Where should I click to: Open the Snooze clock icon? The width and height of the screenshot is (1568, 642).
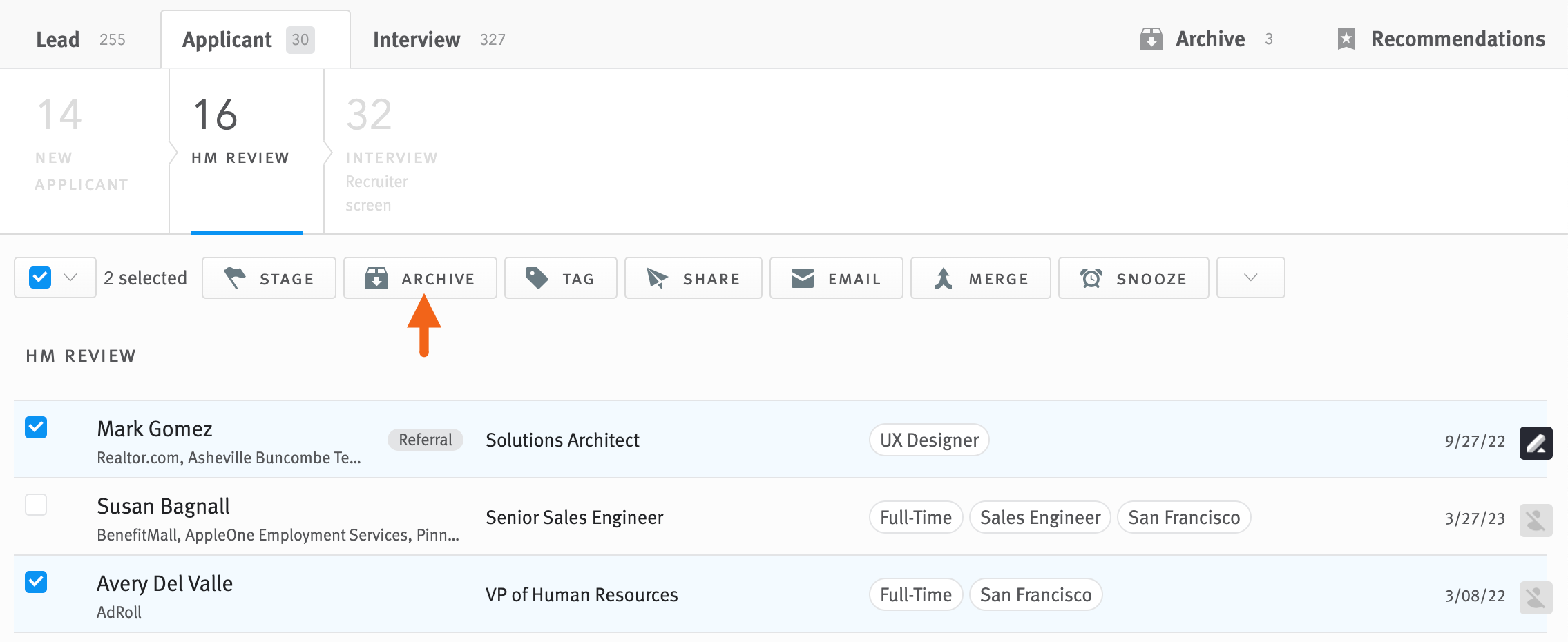point(1092,278)
